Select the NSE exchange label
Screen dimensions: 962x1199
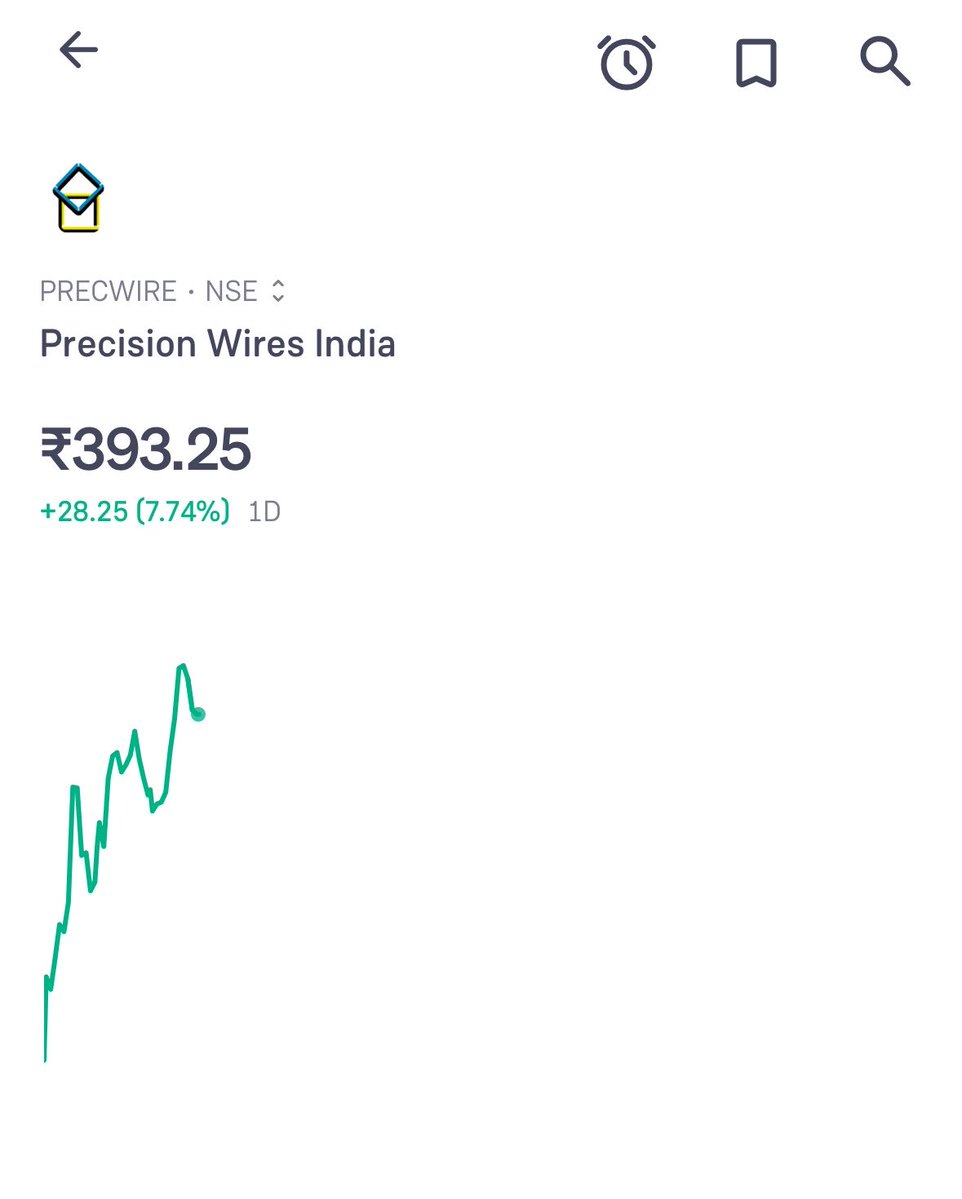coord(231,292)
